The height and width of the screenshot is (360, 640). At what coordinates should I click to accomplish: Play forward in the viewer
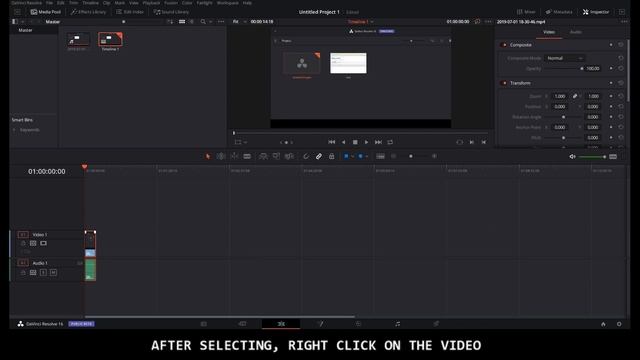point(367,142)
